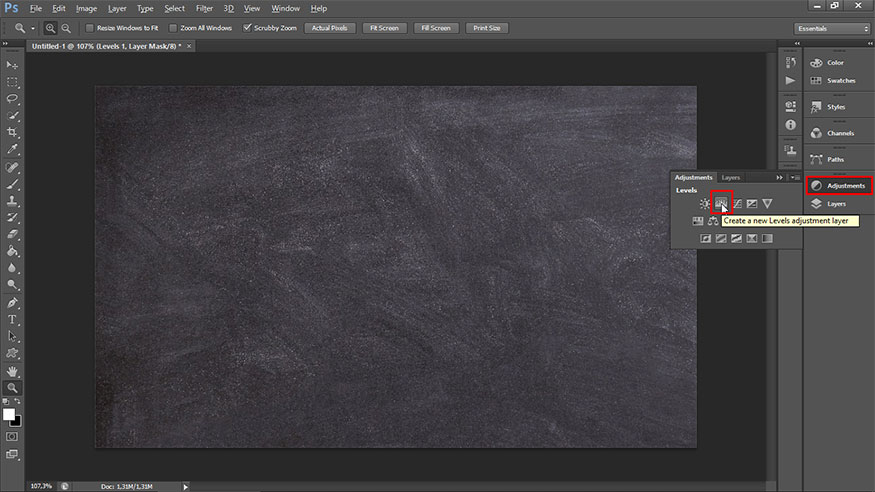Viewport: 875px width, 492px height.
Task: Open the Layer menu
Action: click(x=117, y=8)
